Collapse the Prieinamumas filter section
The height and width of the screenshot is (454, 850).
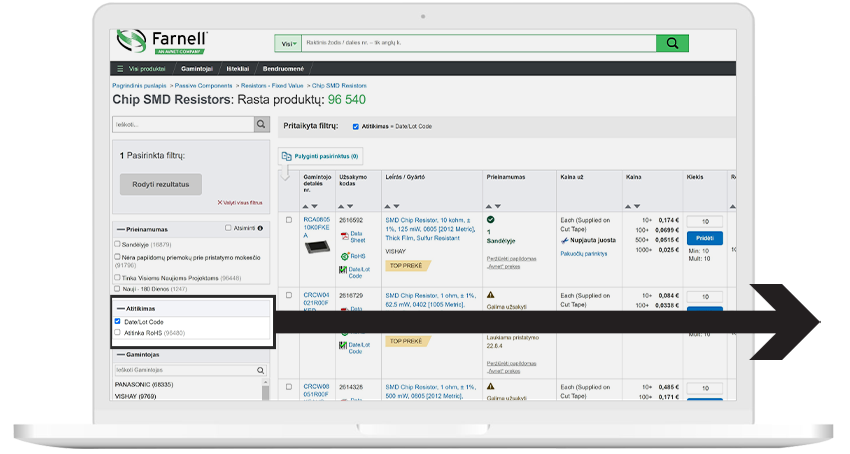(121, 229)
